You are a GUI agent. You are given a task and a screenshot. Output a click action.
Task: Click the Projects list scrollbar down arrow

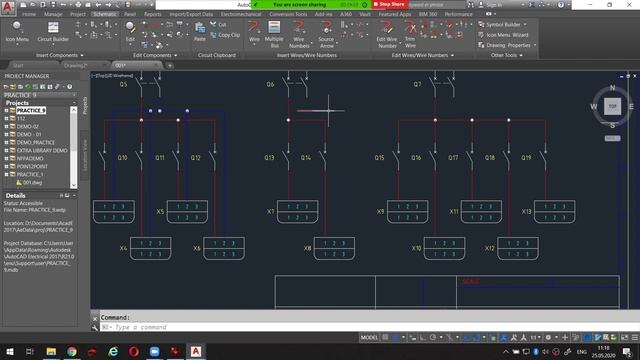(x=73, y=185)
